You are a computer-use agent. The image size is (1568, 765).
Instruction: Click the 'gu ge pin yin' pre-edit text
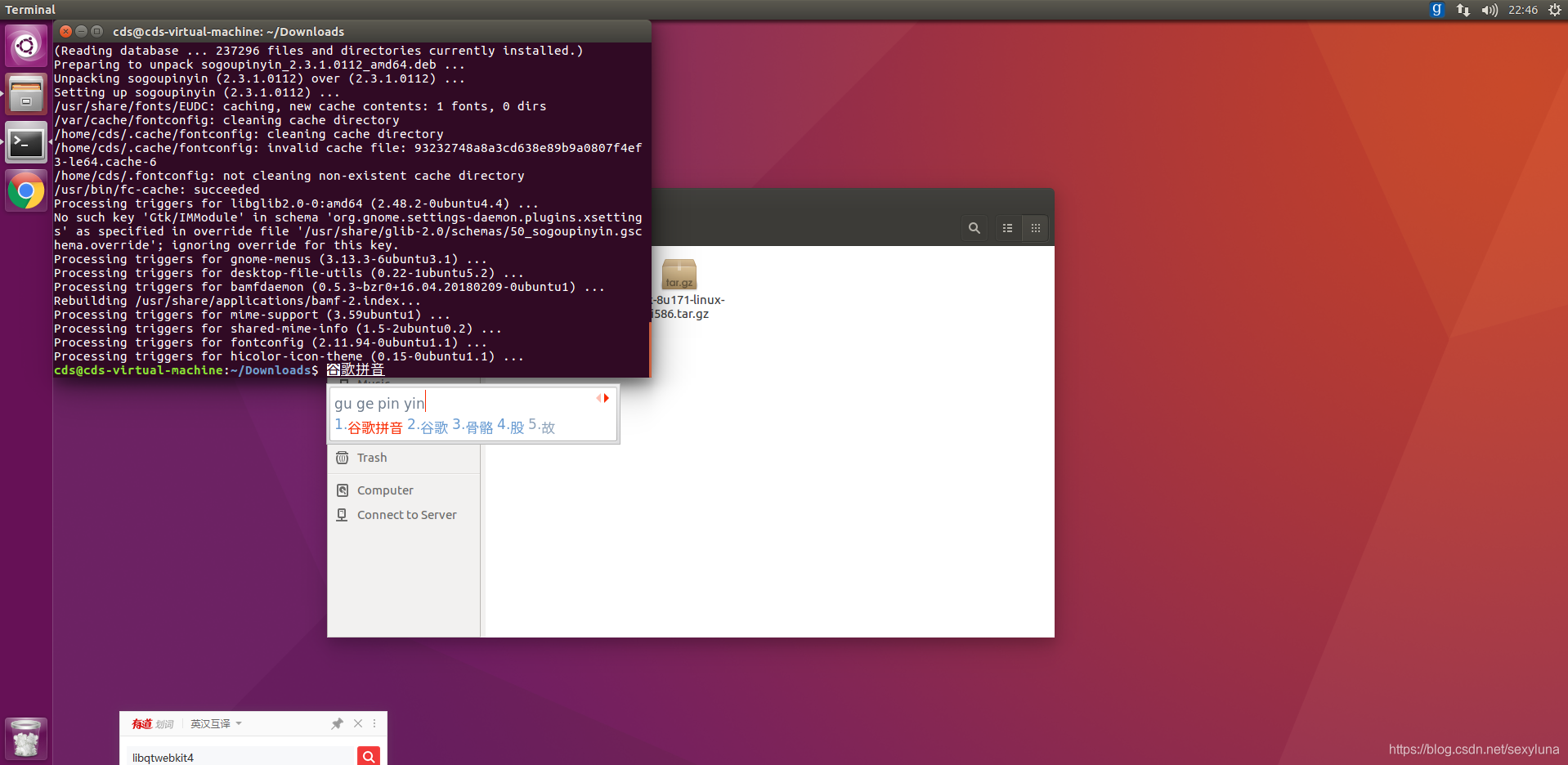coord(379,403)
